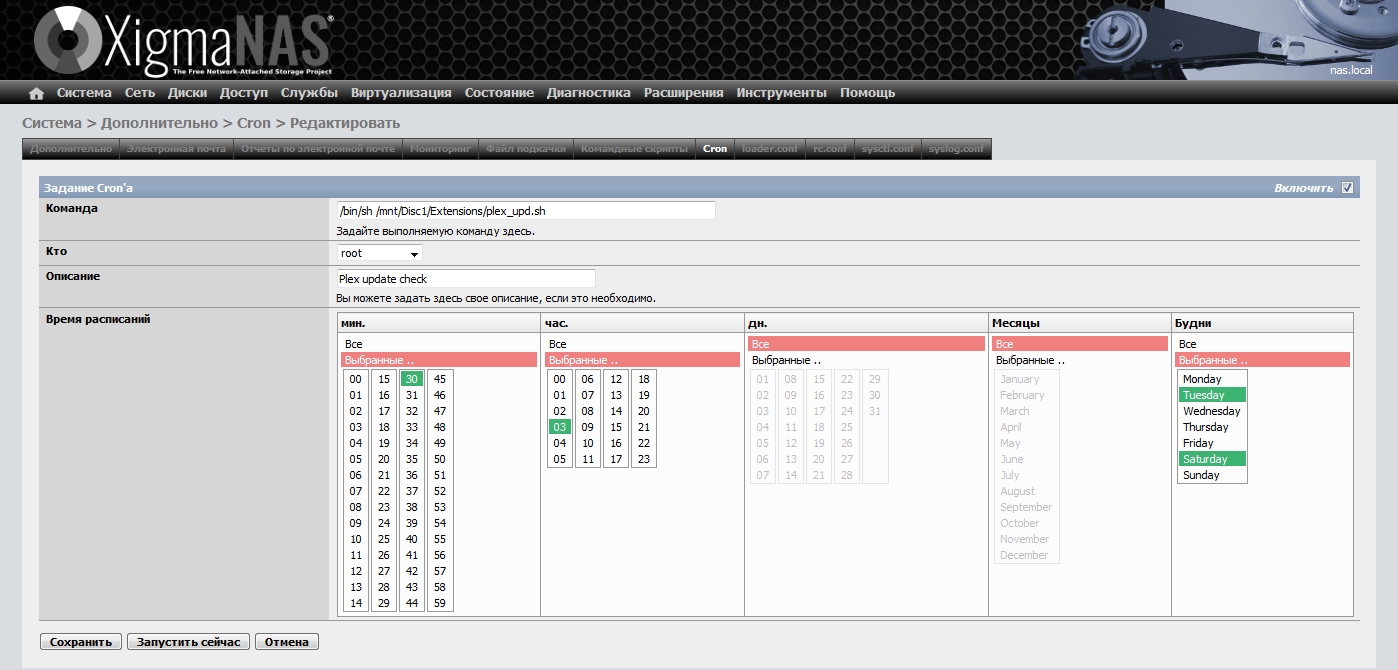Click the Сохранить button

(81, 642)
